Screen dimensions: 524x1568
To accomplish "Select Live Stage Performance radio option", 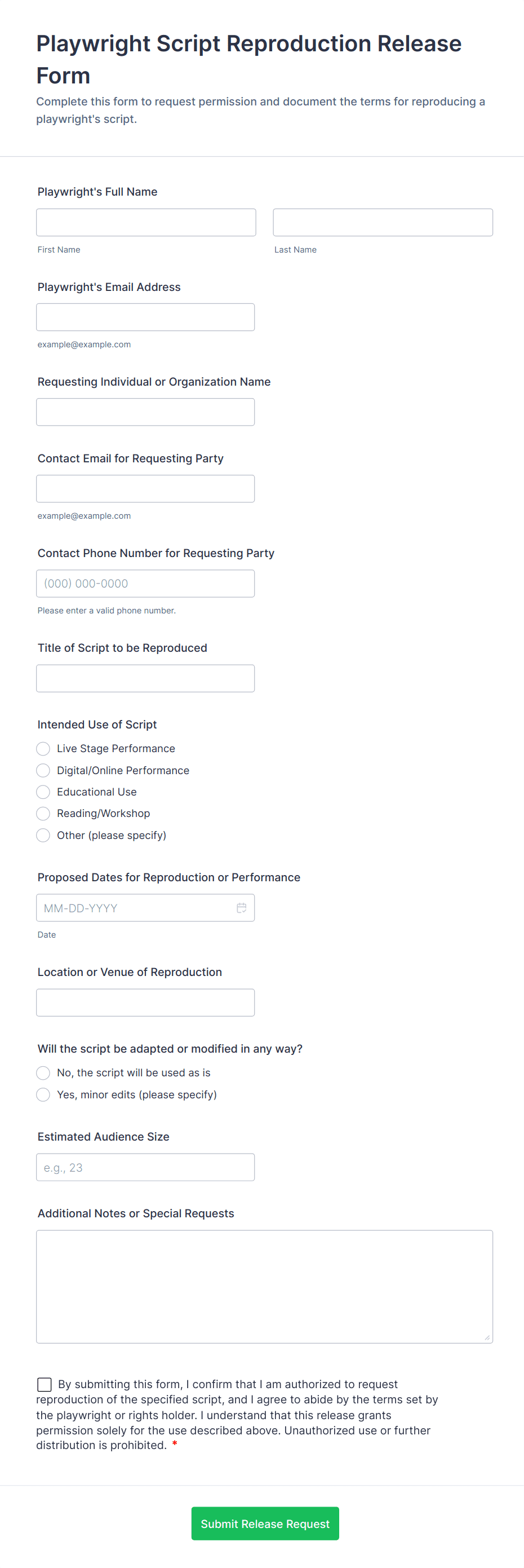I will pos(43,748).
